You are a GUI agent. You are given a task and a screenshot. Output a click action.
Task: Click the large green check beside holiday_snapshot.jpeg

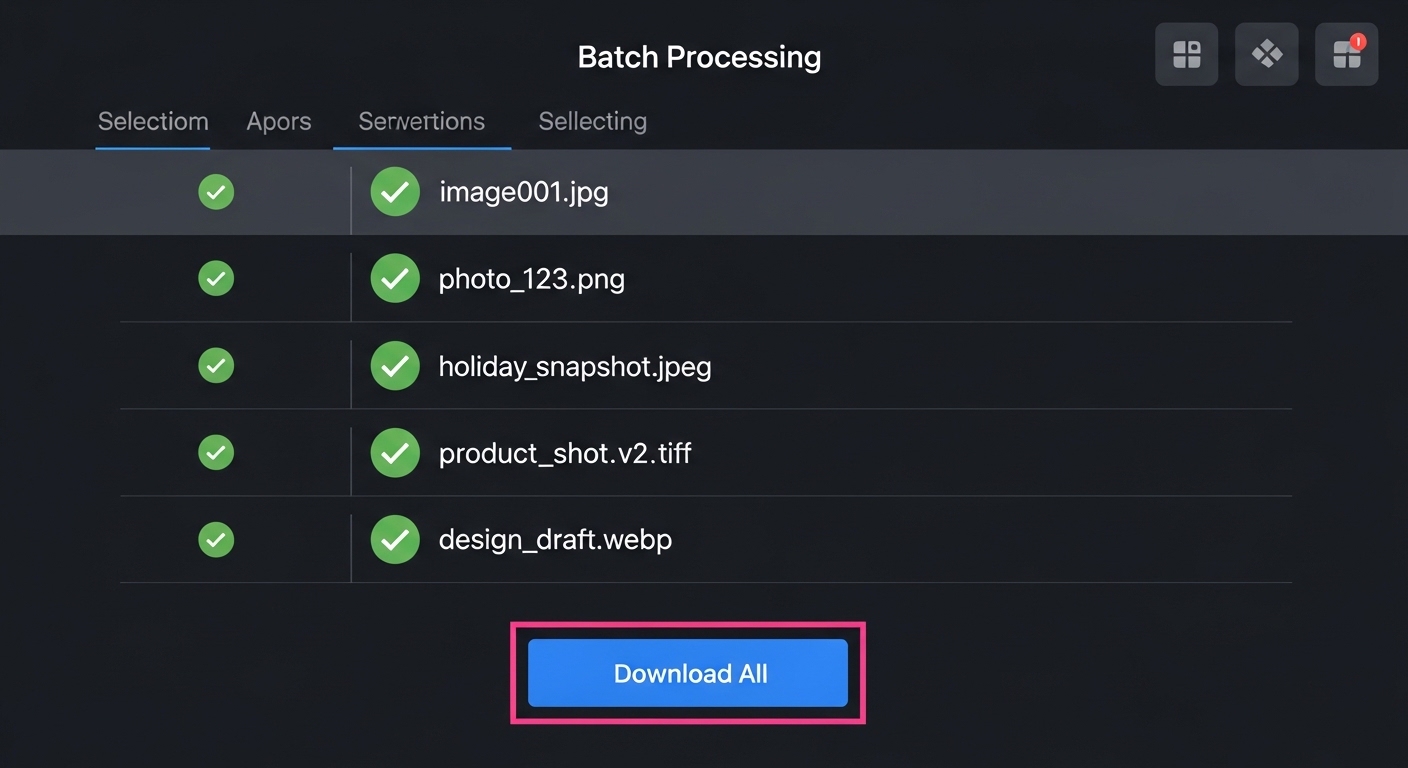click(x=395, y=366)
